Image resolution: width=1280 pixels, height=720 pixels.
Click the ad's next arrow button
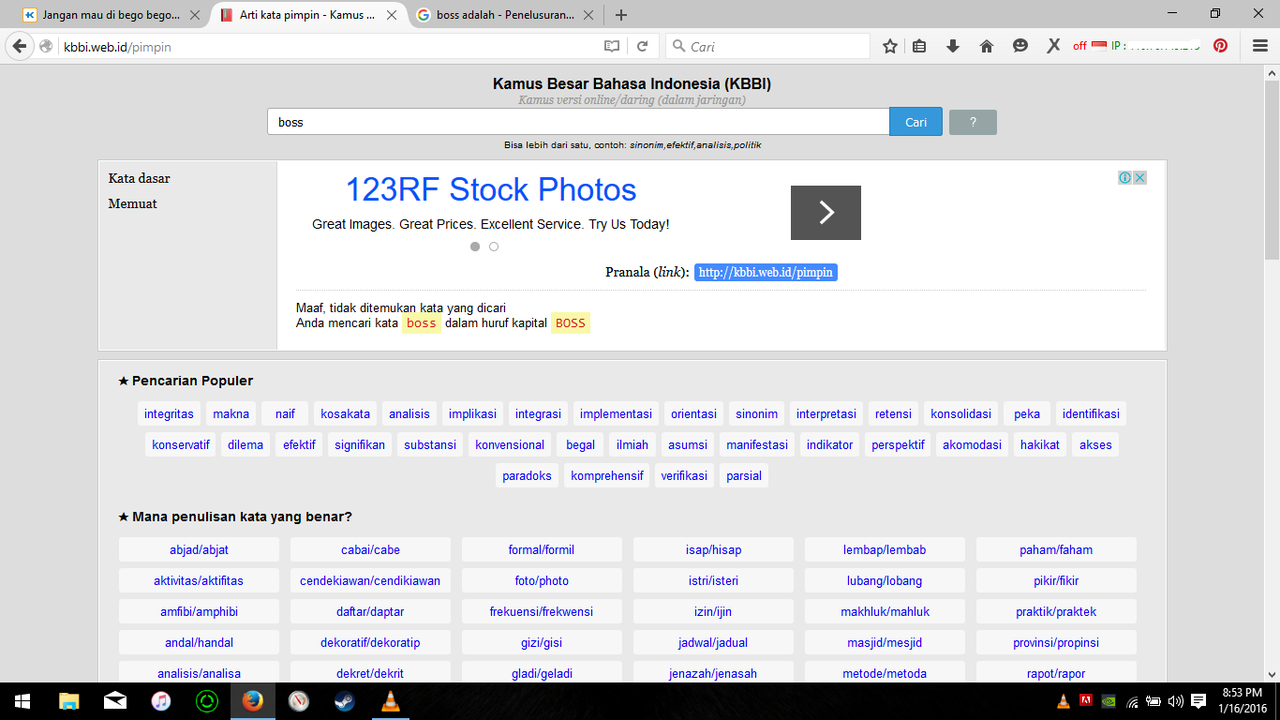(x=826, y=212)
